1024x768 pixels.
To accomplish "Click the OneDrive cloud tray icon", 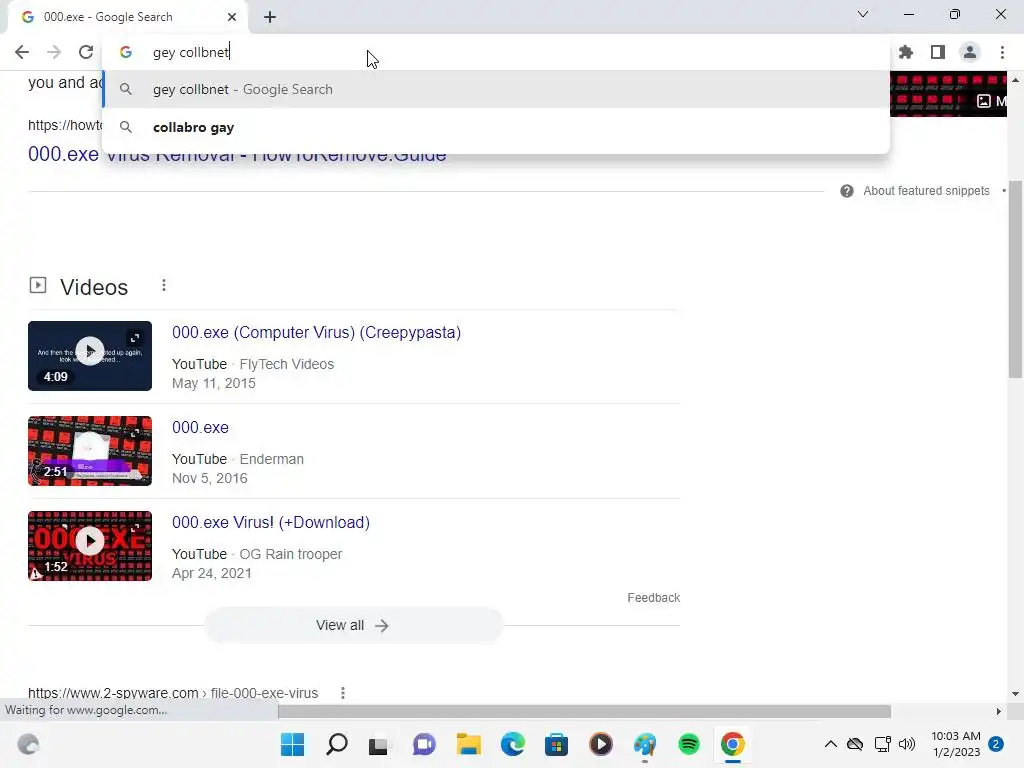I will 855,744.
